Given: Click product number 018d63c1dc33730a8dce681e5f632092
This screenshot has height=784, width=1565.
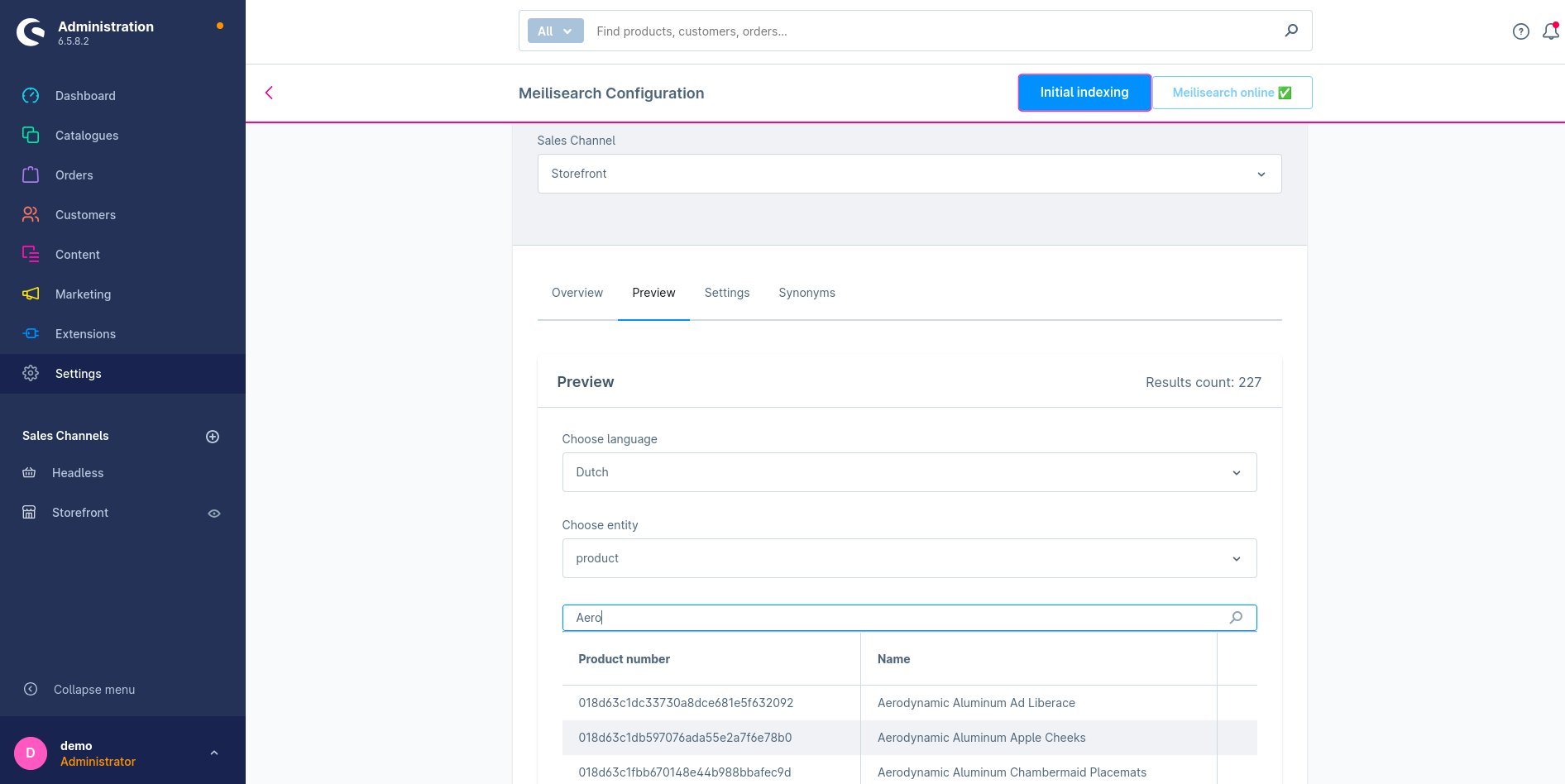Looking at the screenshot, I should [686, 703].
